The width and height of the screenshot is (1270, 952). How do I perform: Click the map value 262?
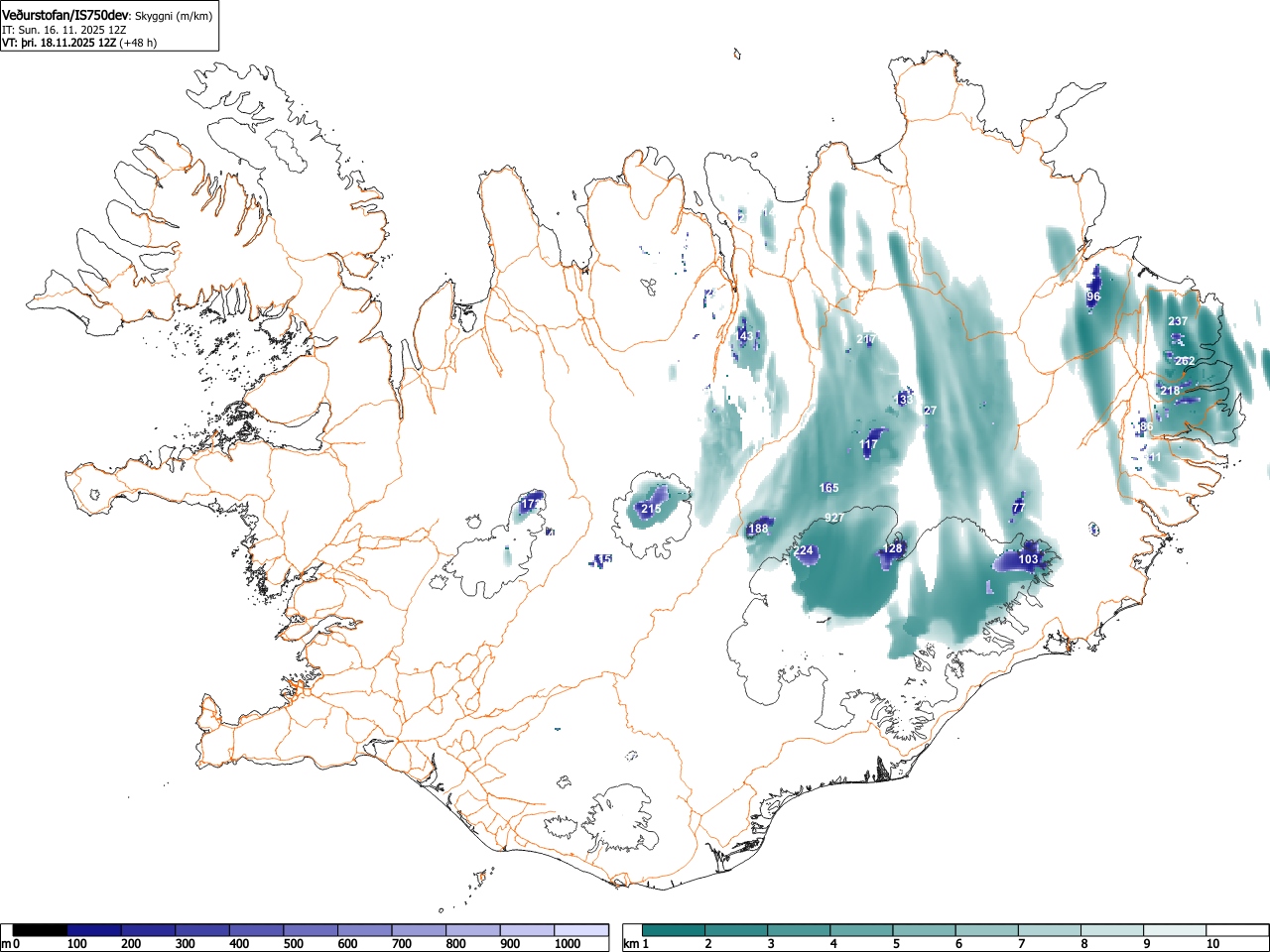point(1185,361)
